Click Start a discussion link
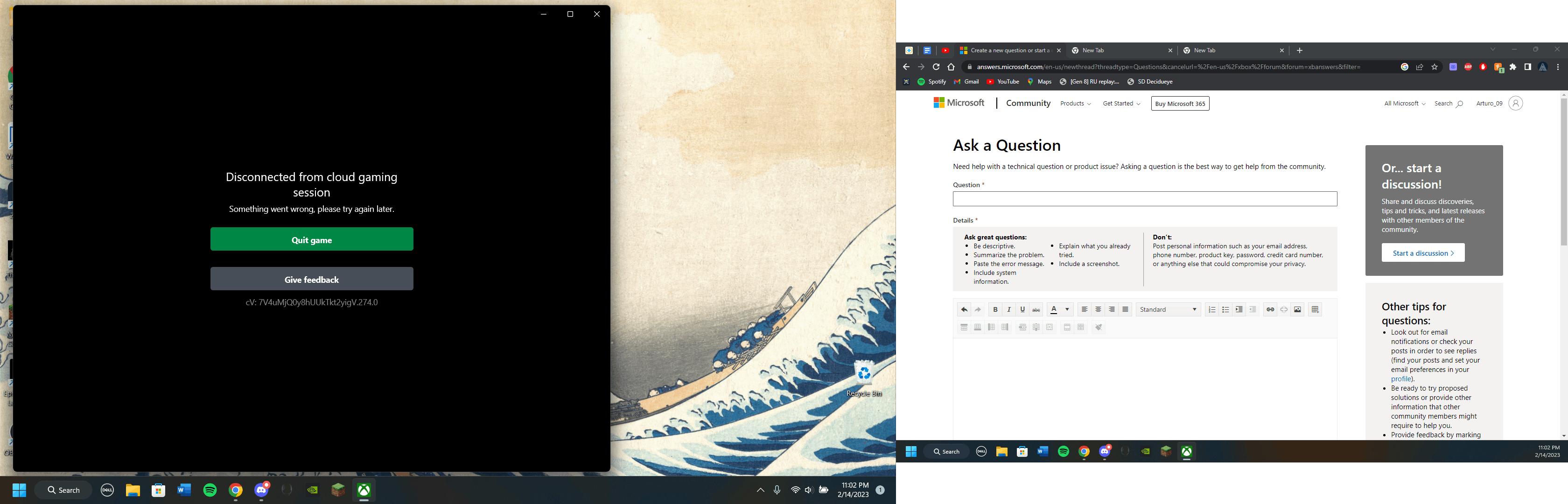Image resolution: width=1568 pixels, height=504 pixels. pos(1421,252)
